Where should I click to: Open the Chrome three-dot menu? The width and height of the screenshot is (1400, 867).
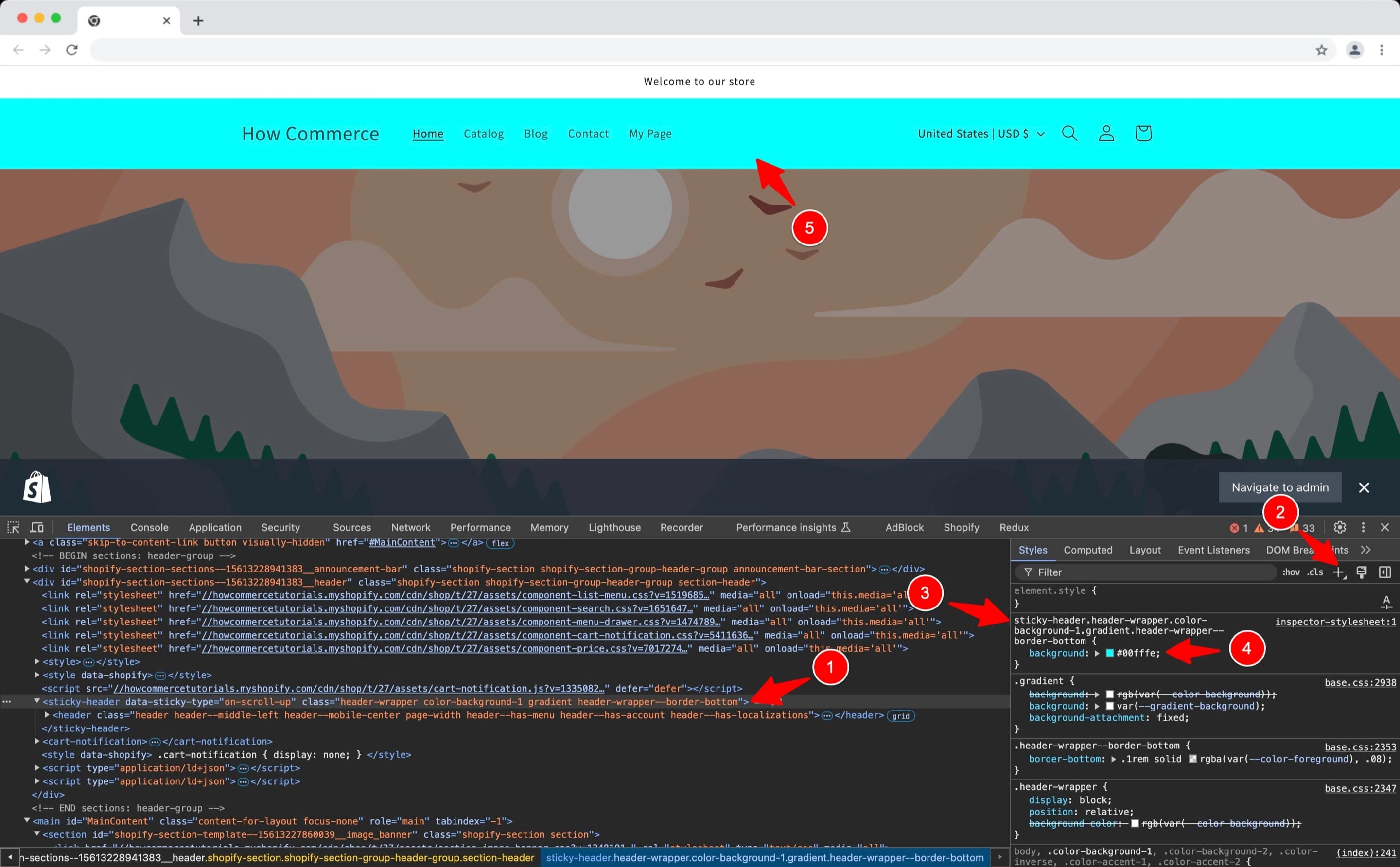click(1382, 50)
